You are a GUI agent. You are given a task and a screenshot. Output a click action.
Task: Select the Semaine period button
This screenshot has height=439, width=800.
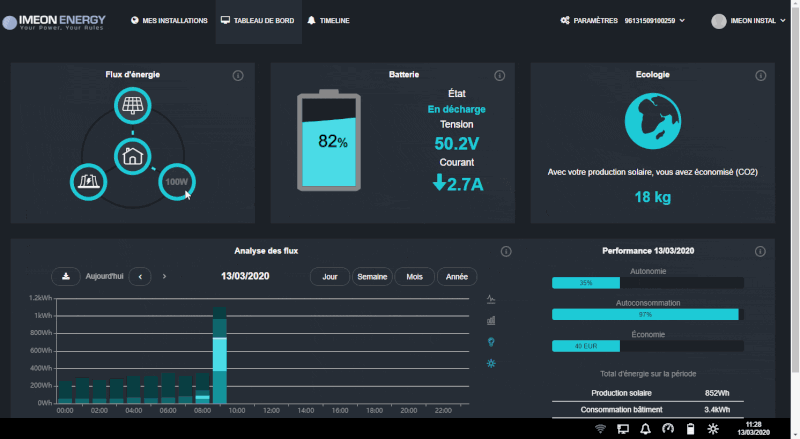point(372,276)
